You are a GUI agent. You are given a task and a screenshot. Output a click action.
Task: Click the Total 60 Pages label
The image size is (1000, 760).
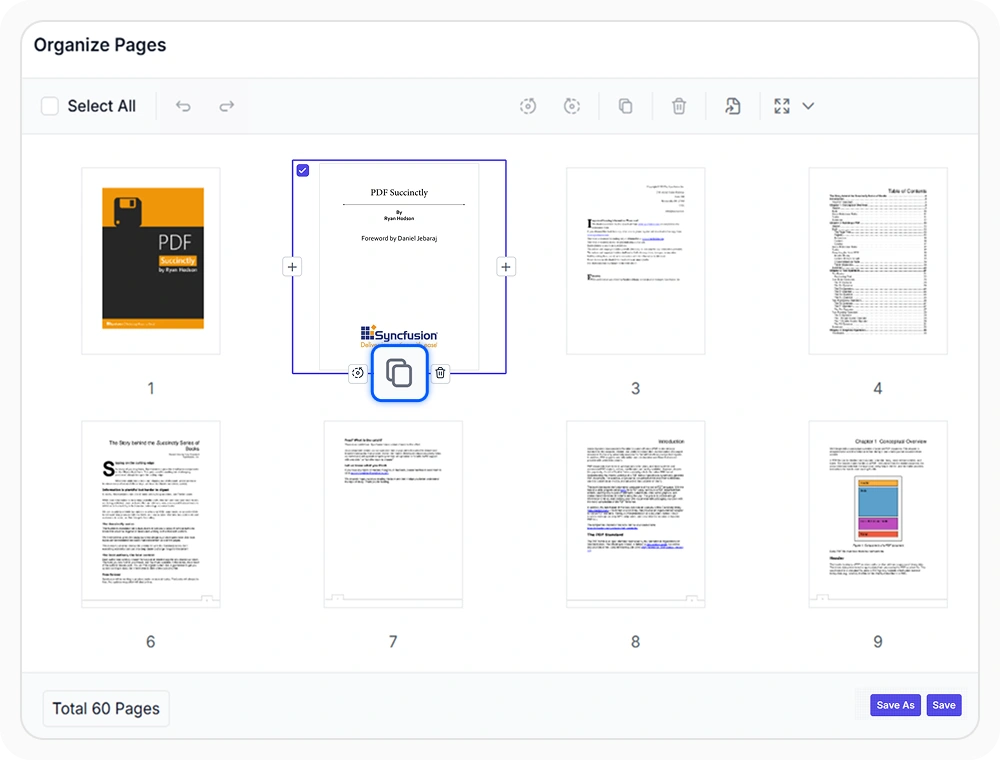(106, 708)
